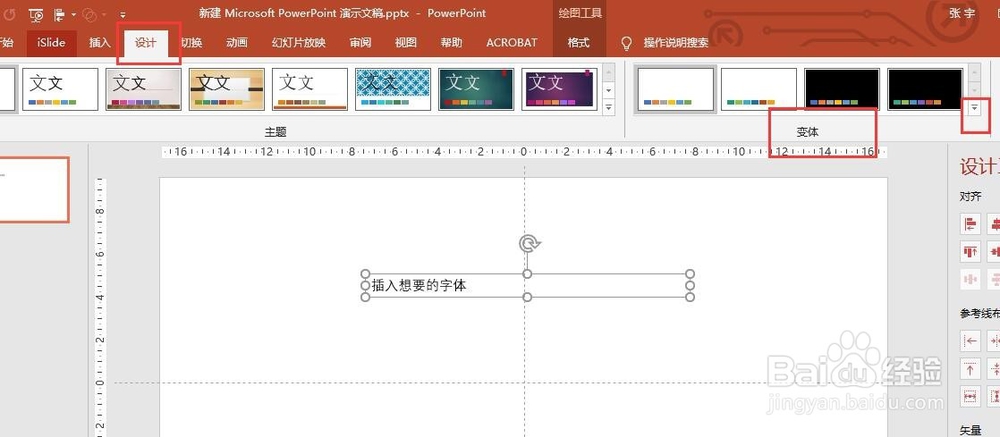Click the horizontal ruler above the slide
The width and height of the screenshot is (1000, 437).
tap(524, 152)
